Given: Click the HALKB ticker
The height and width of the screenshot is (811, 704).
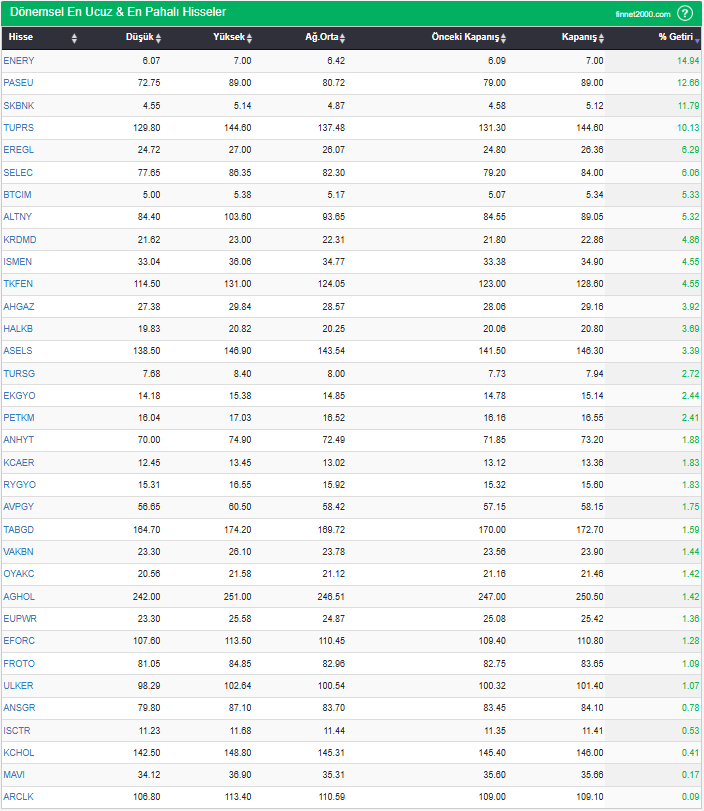Looking at the screenshot, I should coord(18,329).
